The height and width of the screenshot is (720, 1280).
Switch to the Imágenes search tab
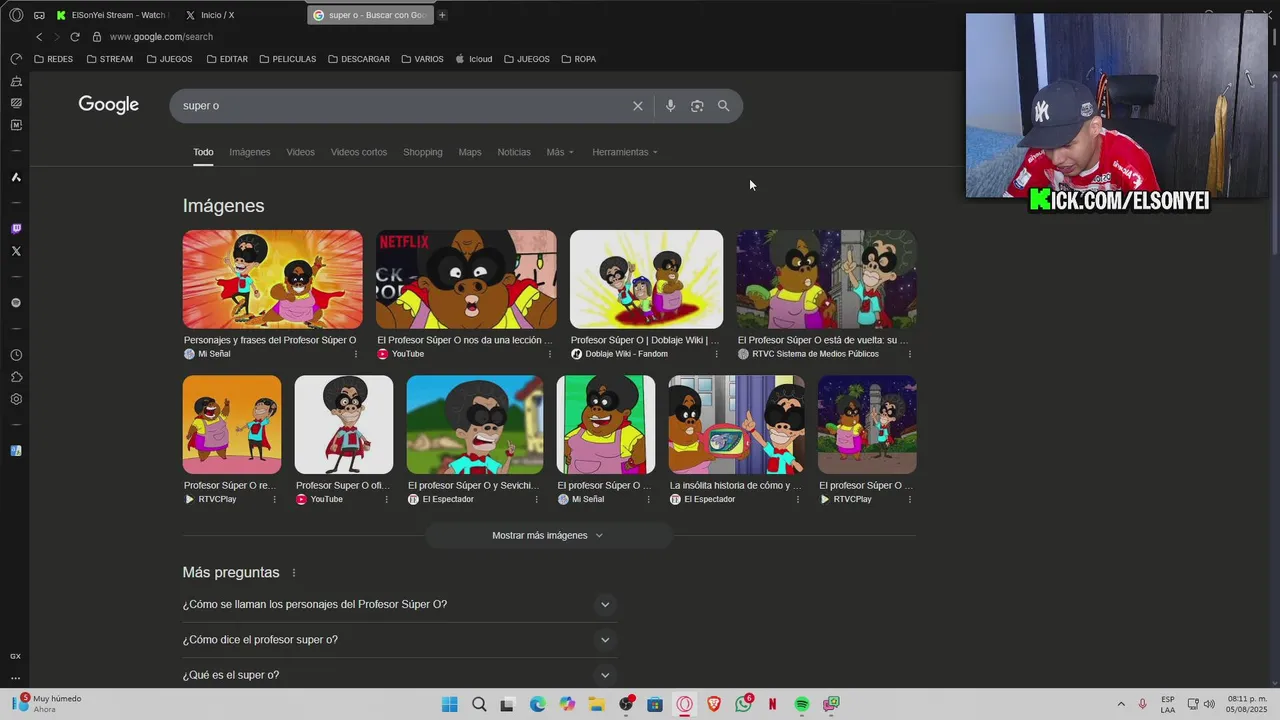click(250, 152)
